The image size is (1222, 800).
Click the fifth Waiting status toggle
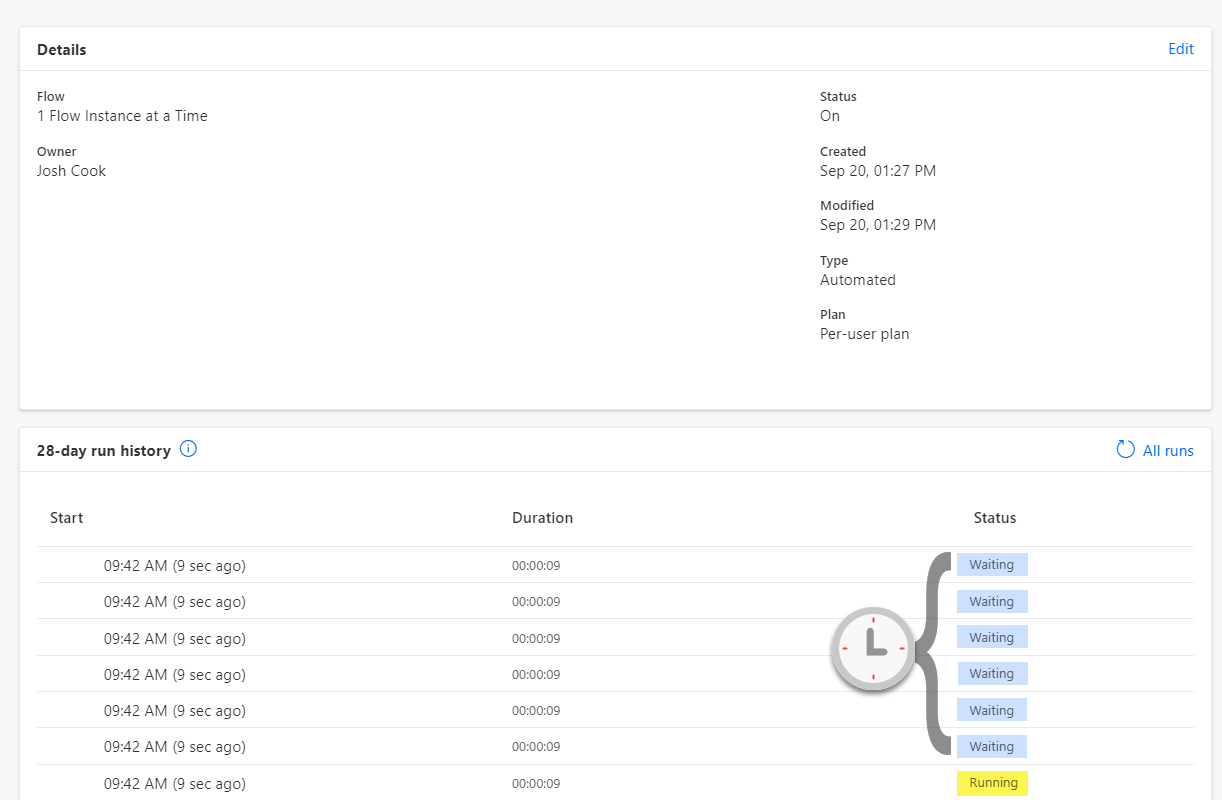pyautogui.click(x=991, y=710)
